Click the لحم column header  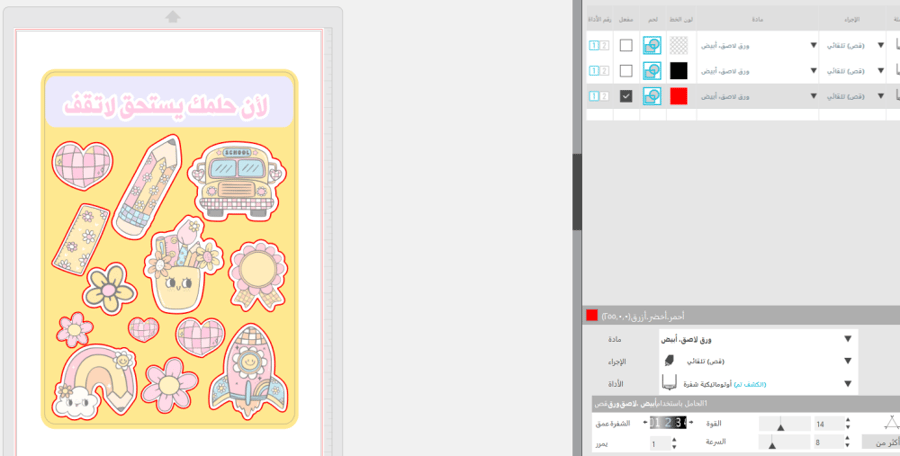coord(653,20)
